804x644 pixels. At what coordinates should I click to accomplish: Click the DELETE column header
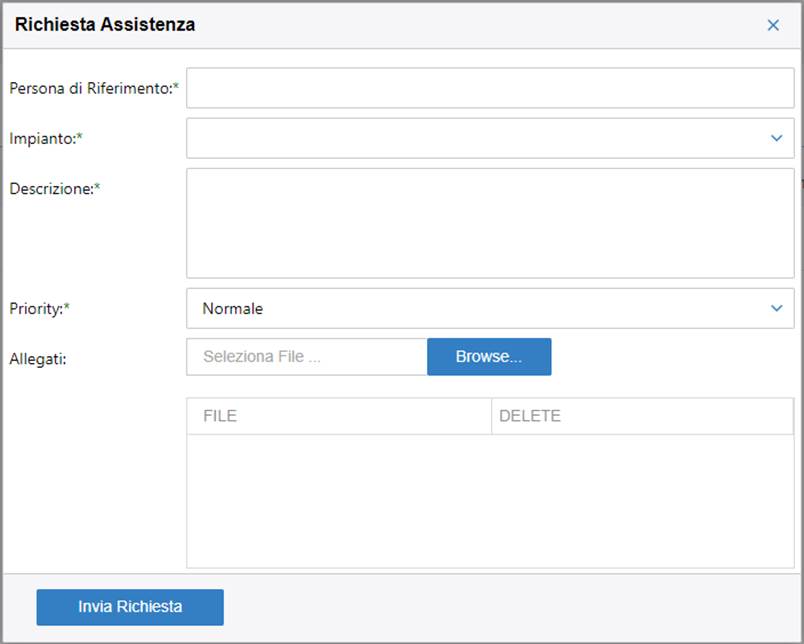(x=530, y=416)
